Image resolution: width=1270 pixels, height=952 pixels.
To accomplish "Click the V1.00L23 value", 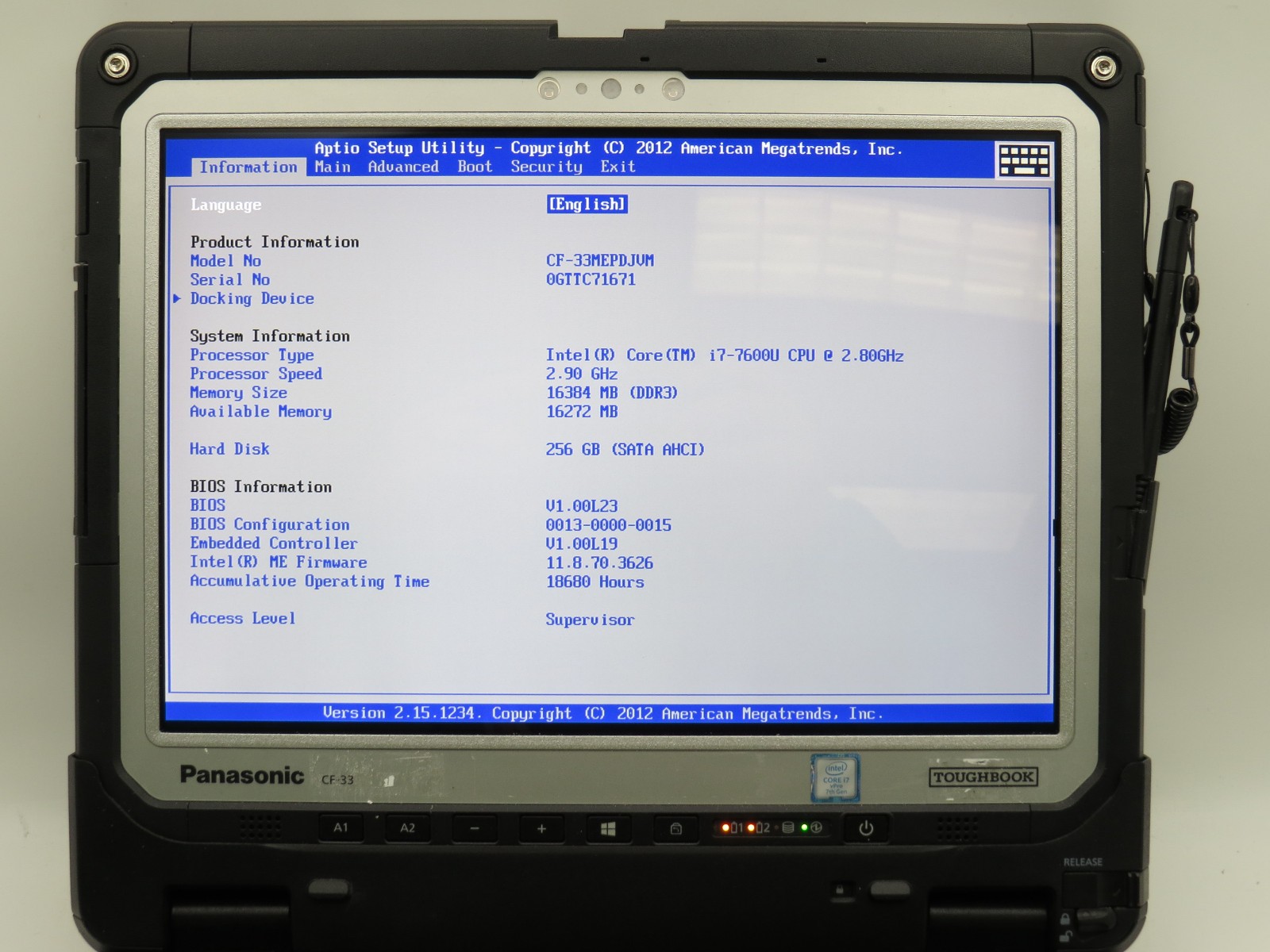I will pyautogui.click(x=582, y=506).
